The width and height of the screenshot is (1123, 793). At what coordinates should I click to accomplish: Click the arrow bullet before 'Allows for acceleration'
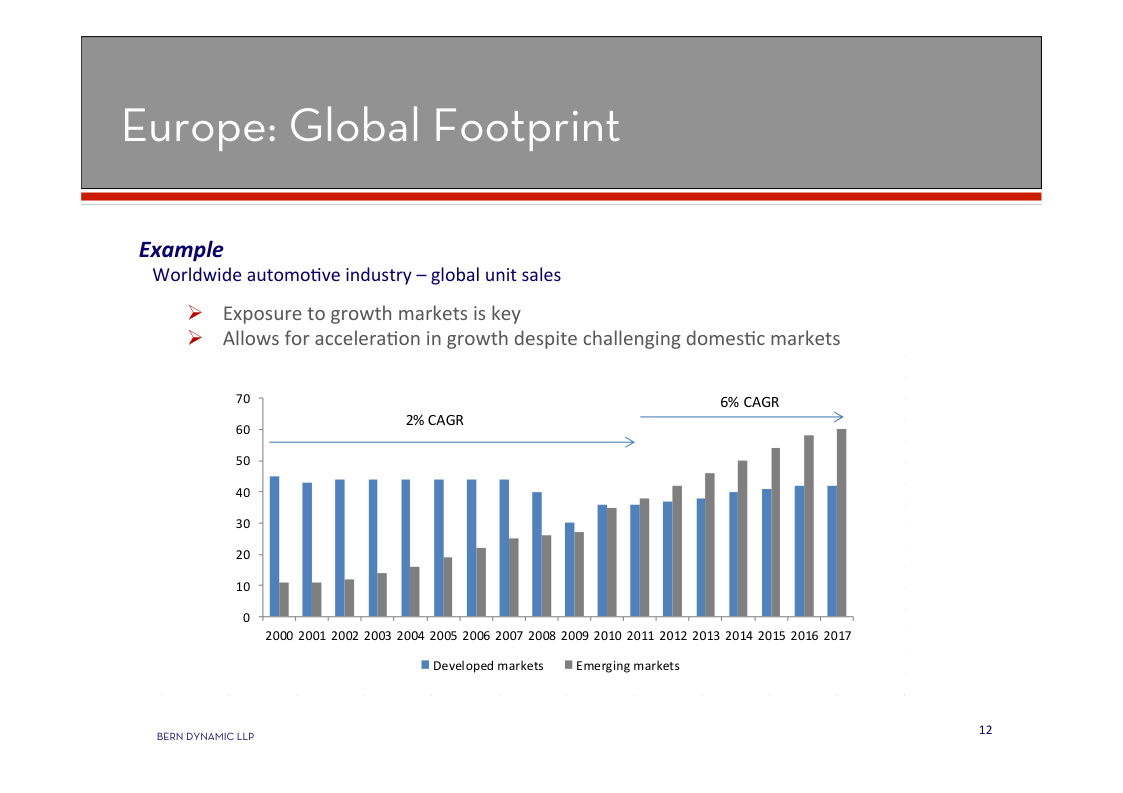196,339
